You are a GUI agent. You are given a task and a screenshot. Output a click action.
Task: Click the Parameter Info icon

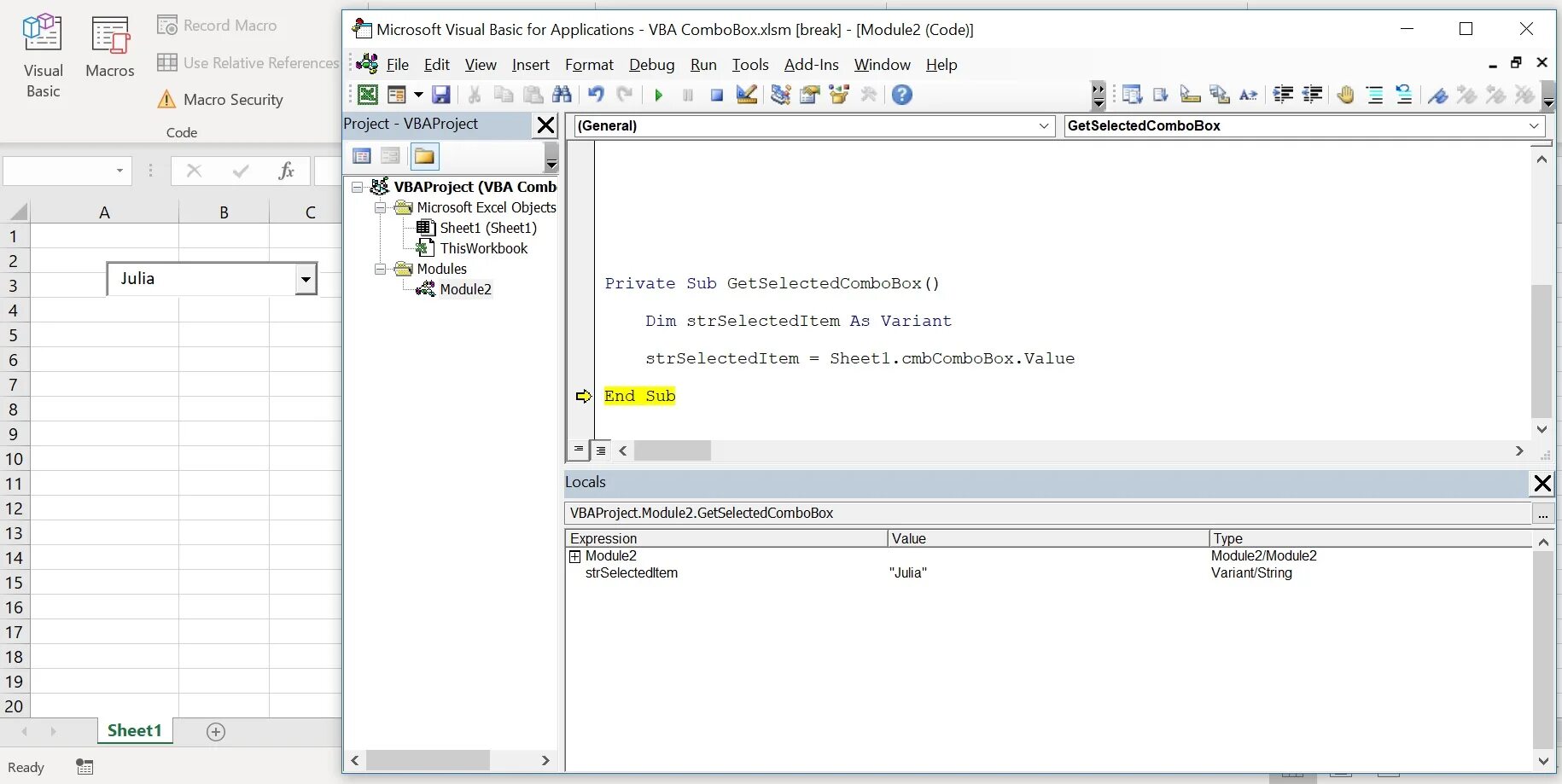click(x=1220, y=95)
